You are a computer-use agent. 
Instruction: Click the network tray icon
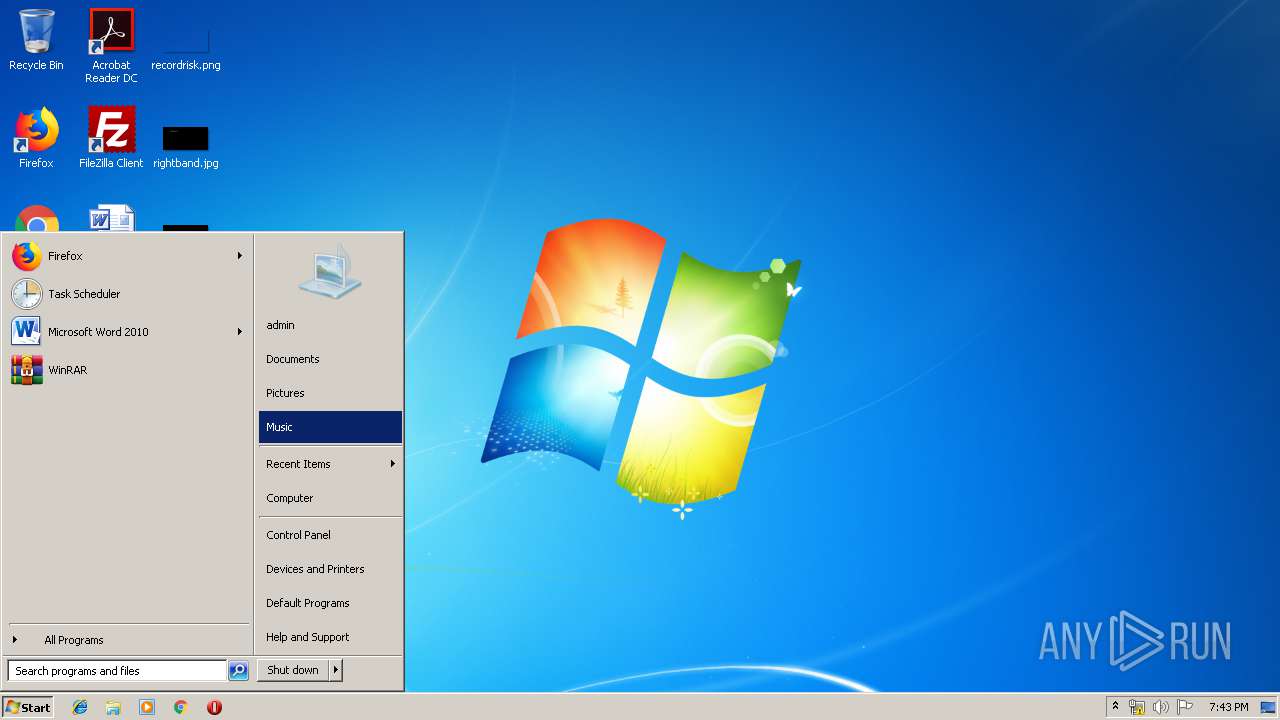[1137, 707]
